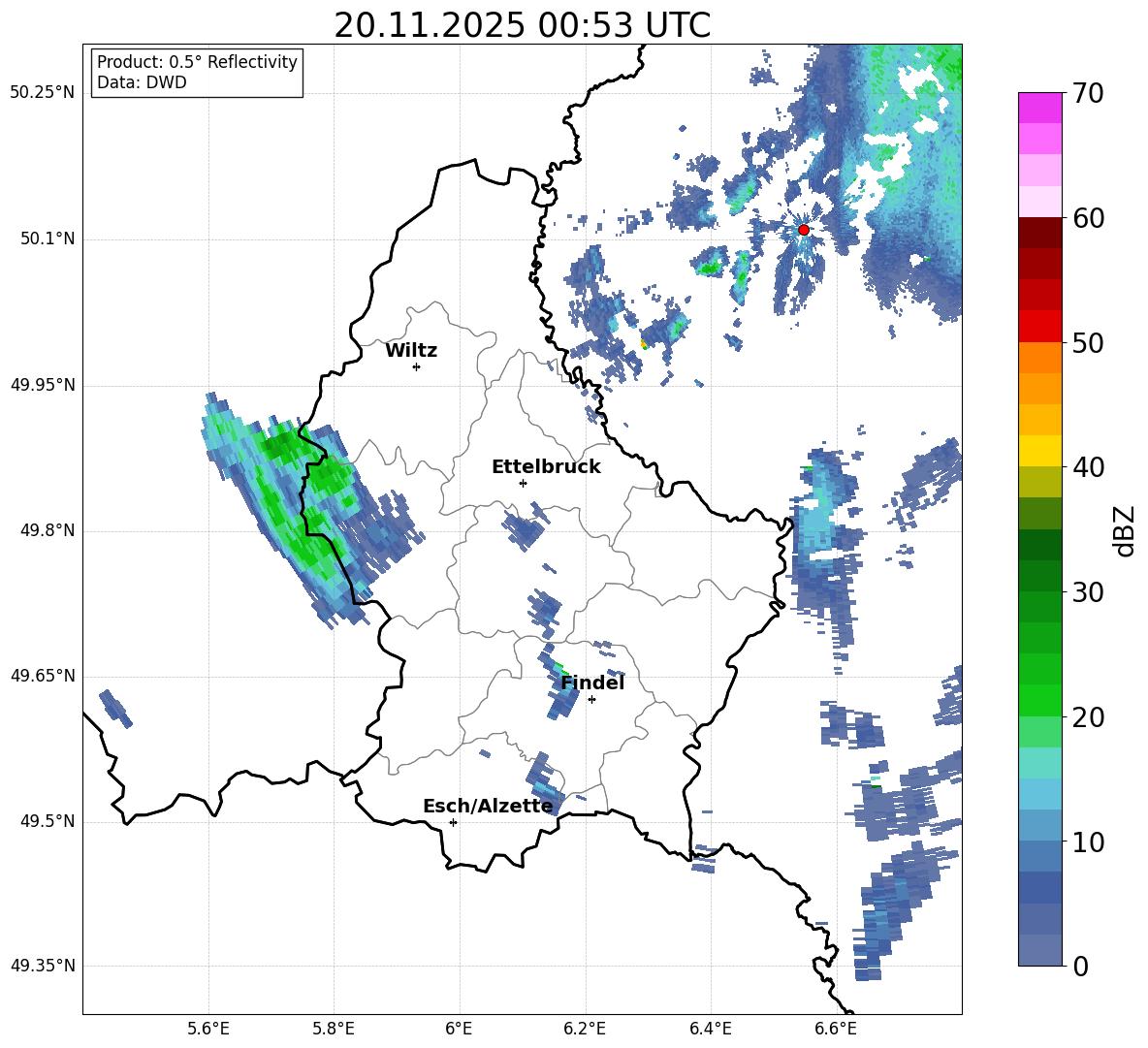
Task: Click the yellow 40 dBZ colorbar segment
Action: (1039, 451)
